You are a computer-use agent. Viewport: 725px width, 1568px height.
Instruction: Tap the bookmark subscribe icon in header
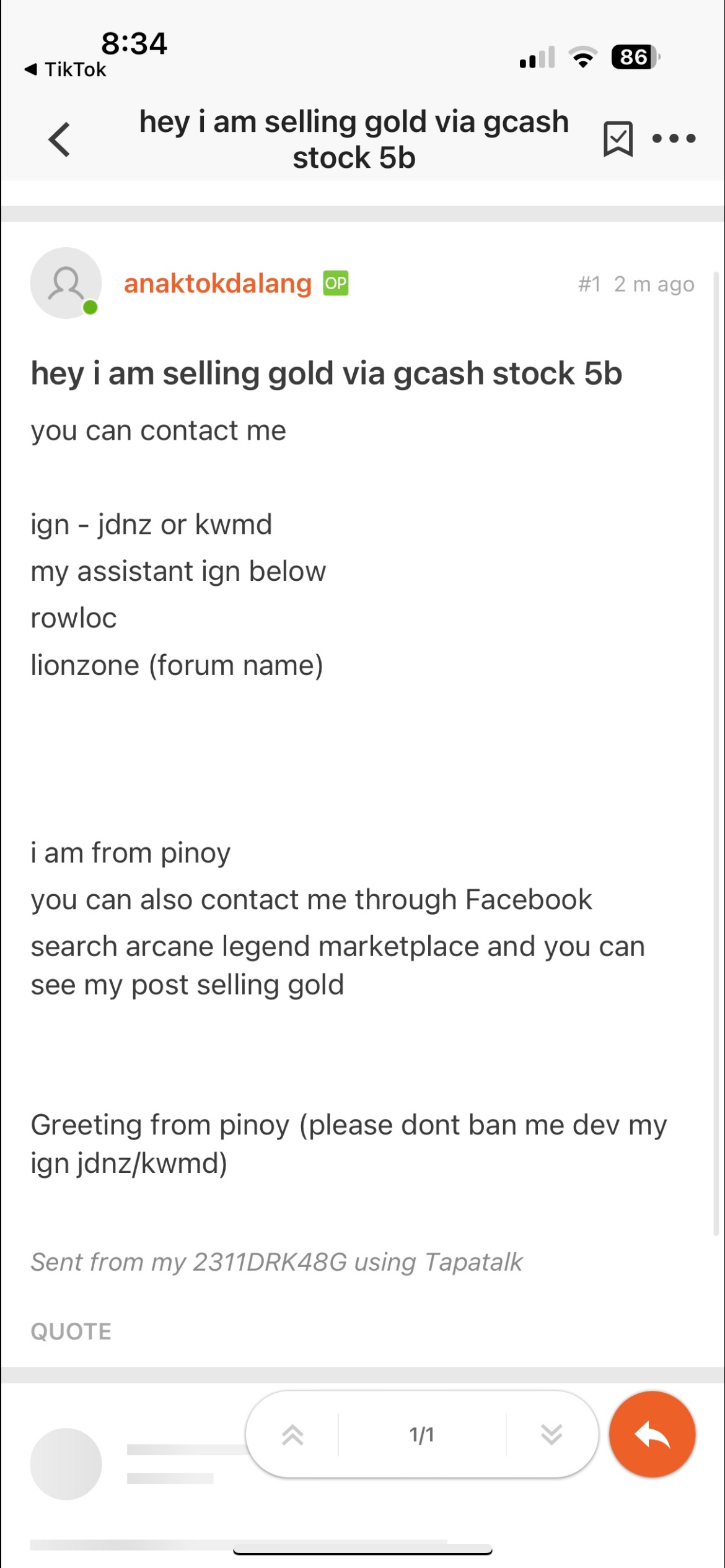click(x=618, y=139)
